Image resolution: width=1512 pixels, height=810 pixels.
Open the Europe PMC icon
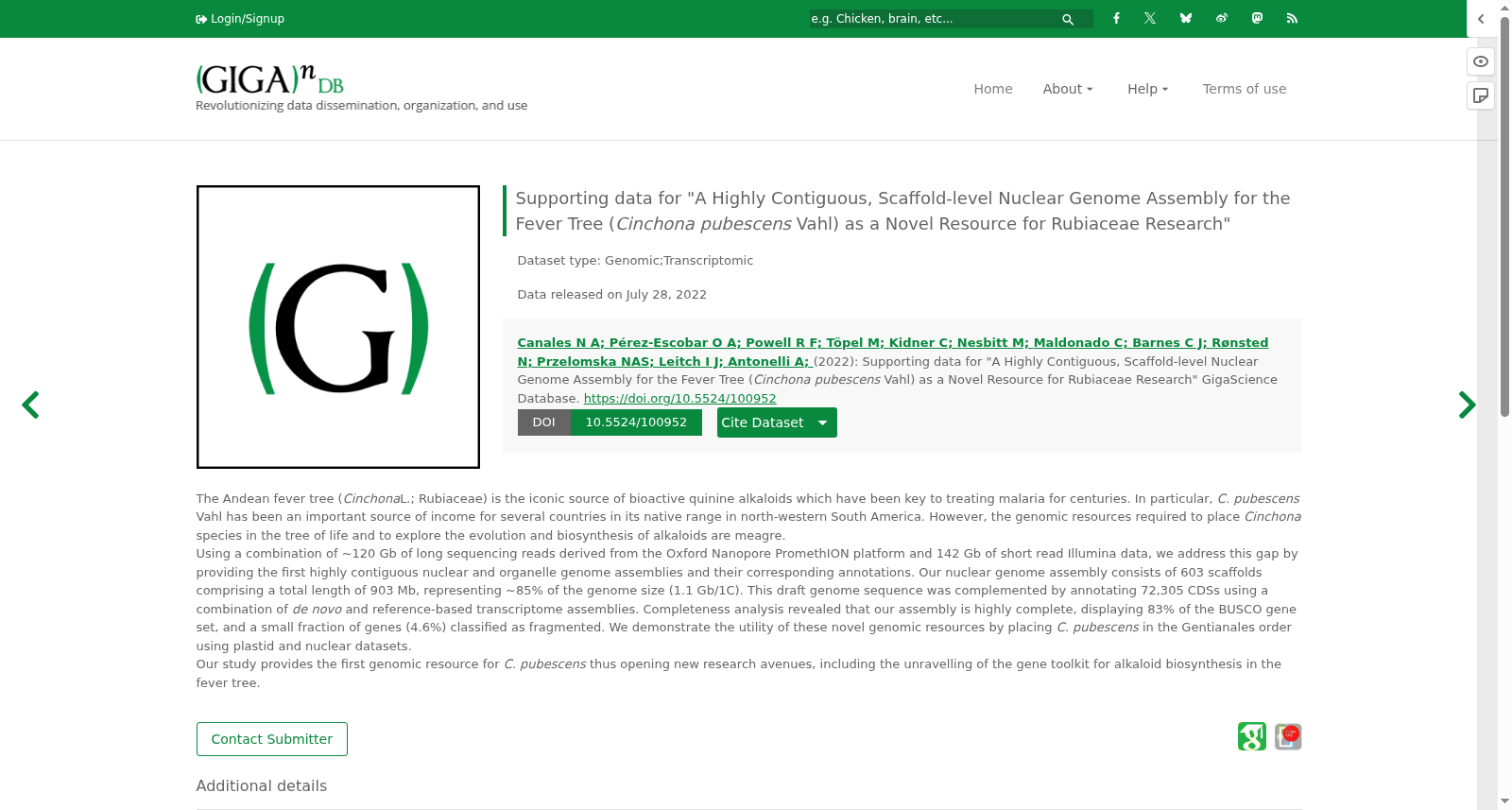point(1288,736)
